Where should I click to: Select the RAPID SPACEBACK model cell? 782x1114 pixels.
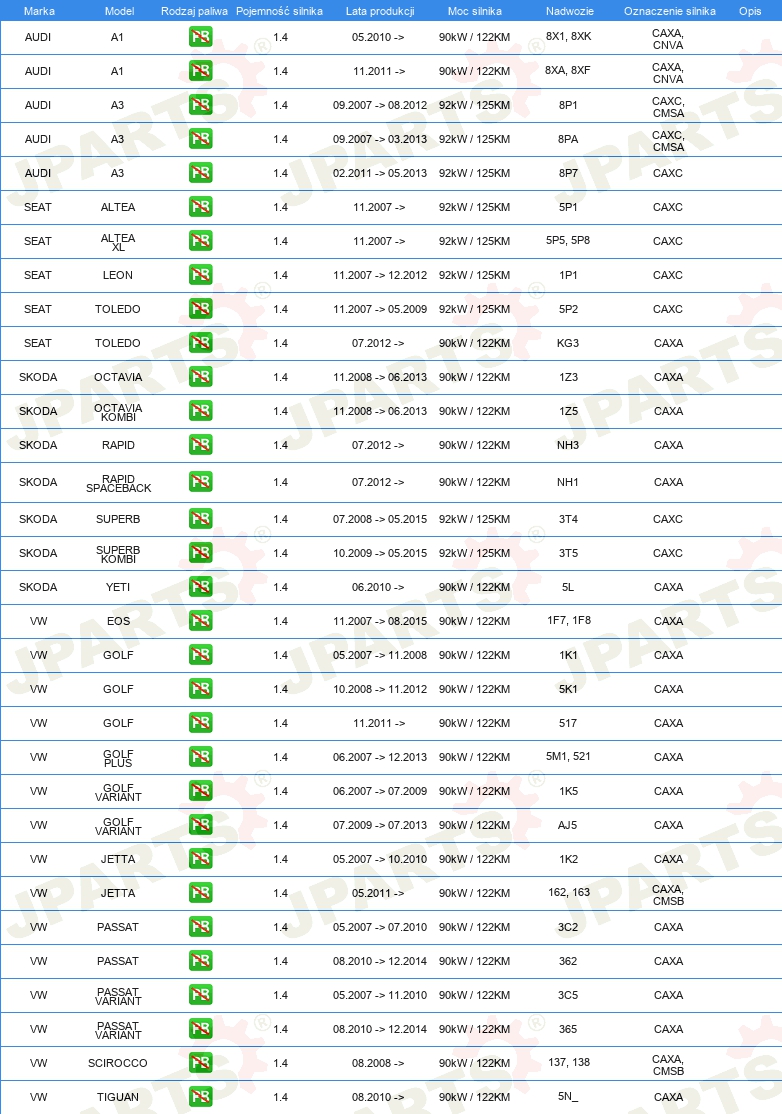point(119,483)
